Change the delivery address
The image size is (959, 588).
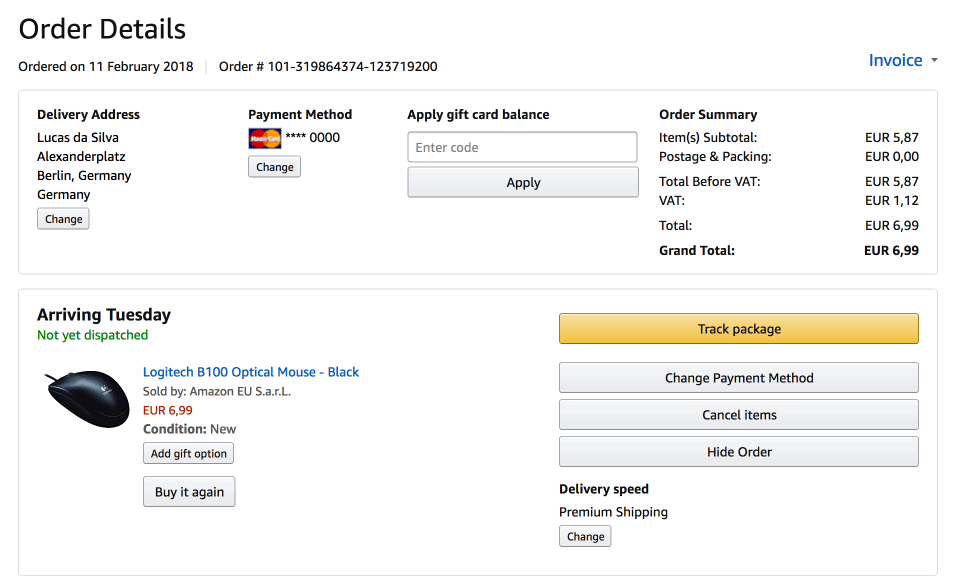pos(64,219)
